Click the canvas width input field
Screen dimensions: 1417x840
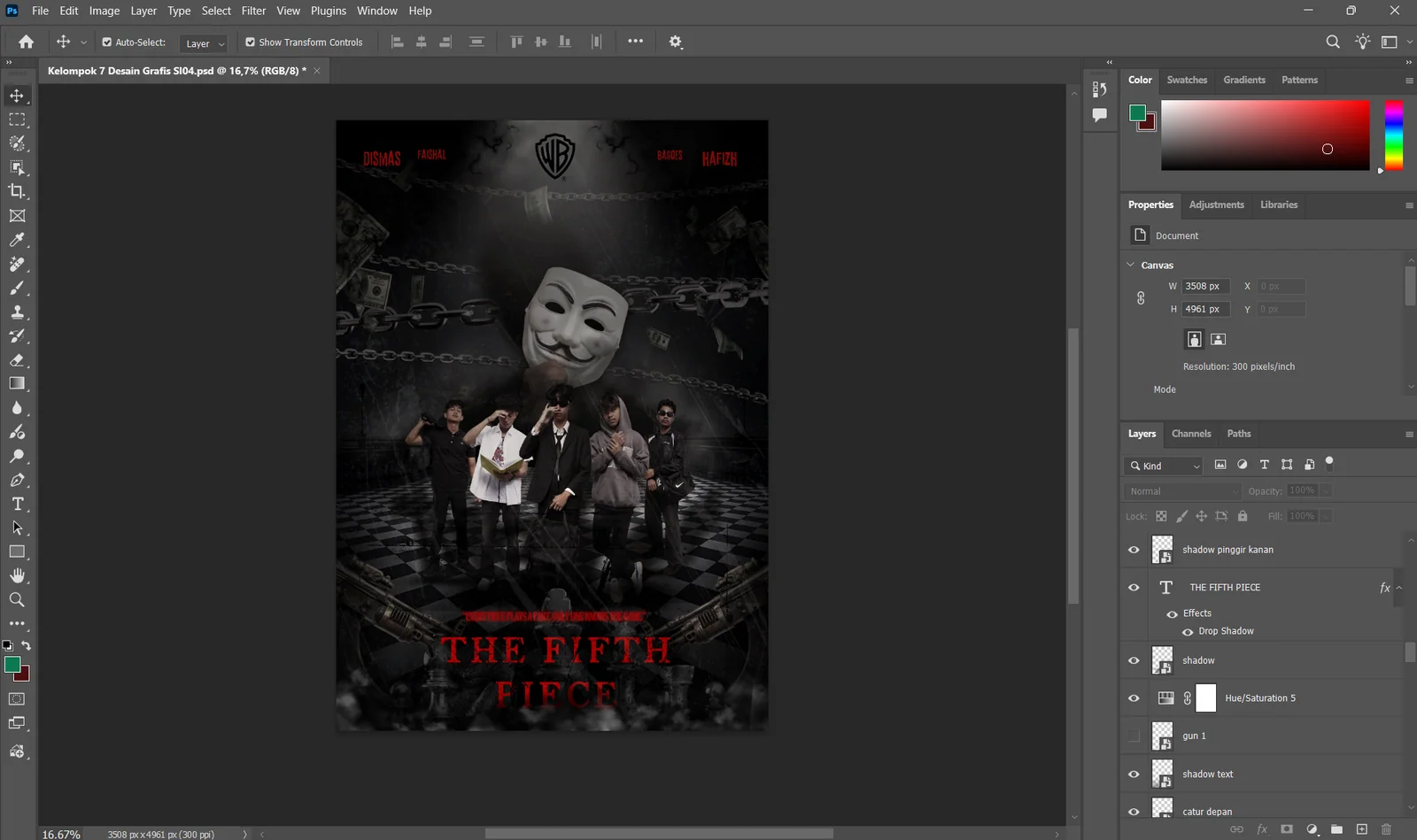(1205, 286)
